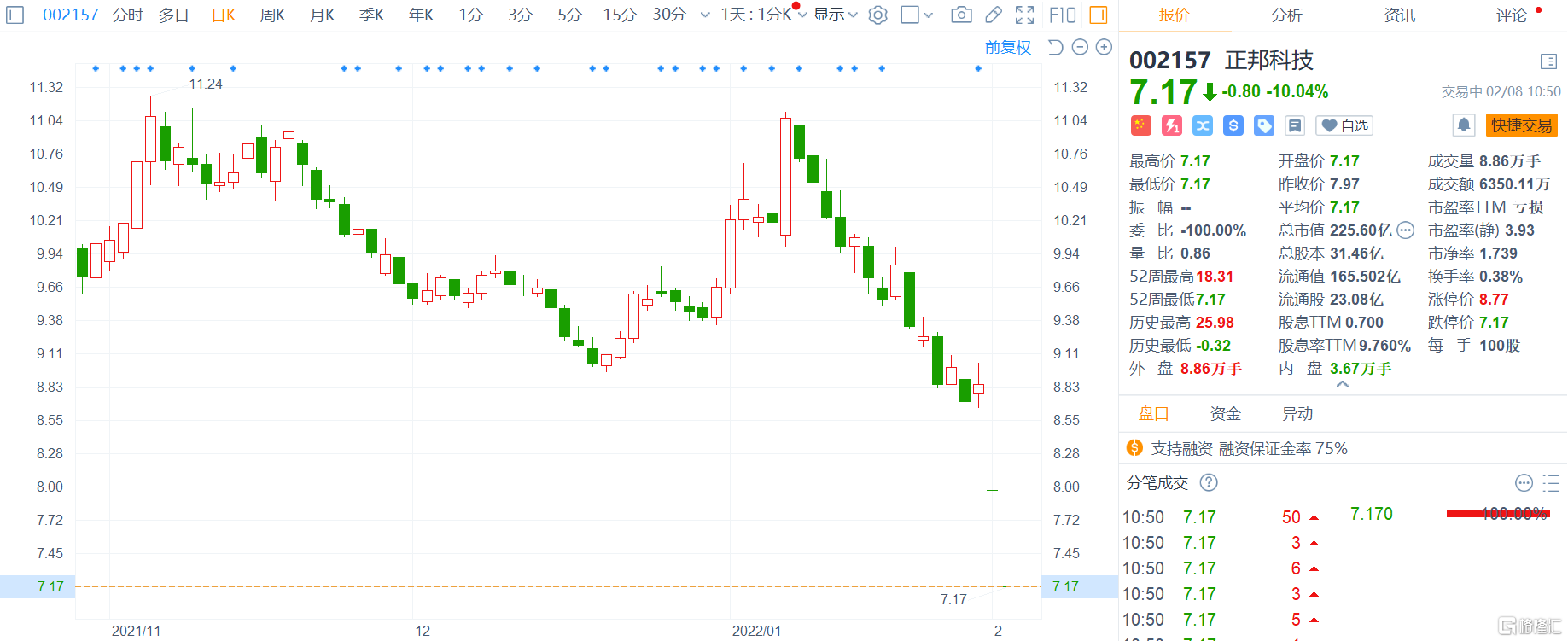Select the pencil drawing tool

pyautogui.click(x=993, y=15)
